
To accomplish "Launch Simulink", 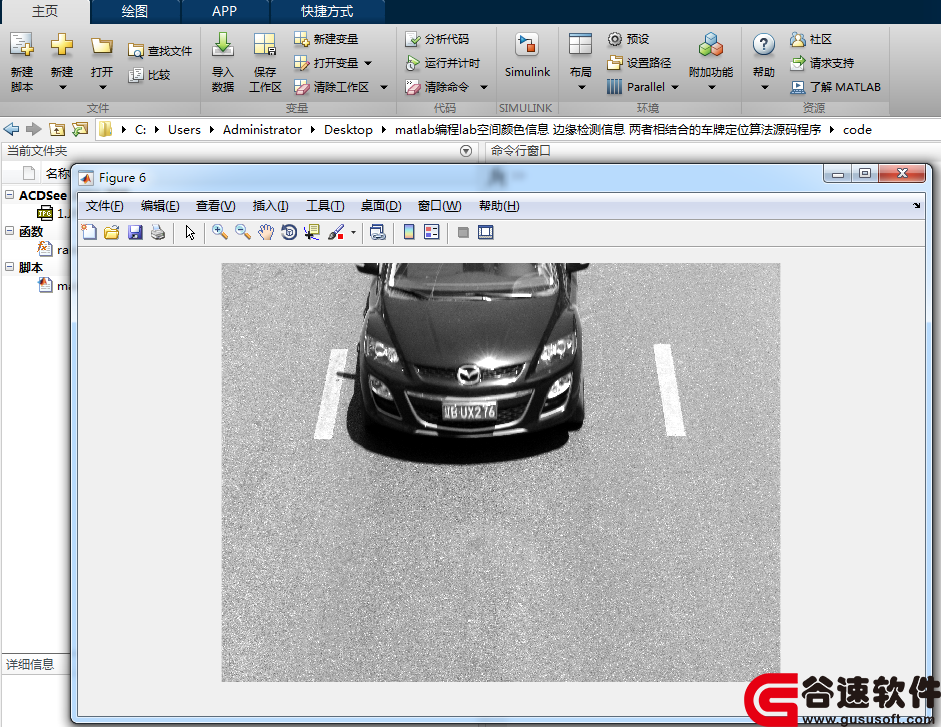I will click(527, 56).
